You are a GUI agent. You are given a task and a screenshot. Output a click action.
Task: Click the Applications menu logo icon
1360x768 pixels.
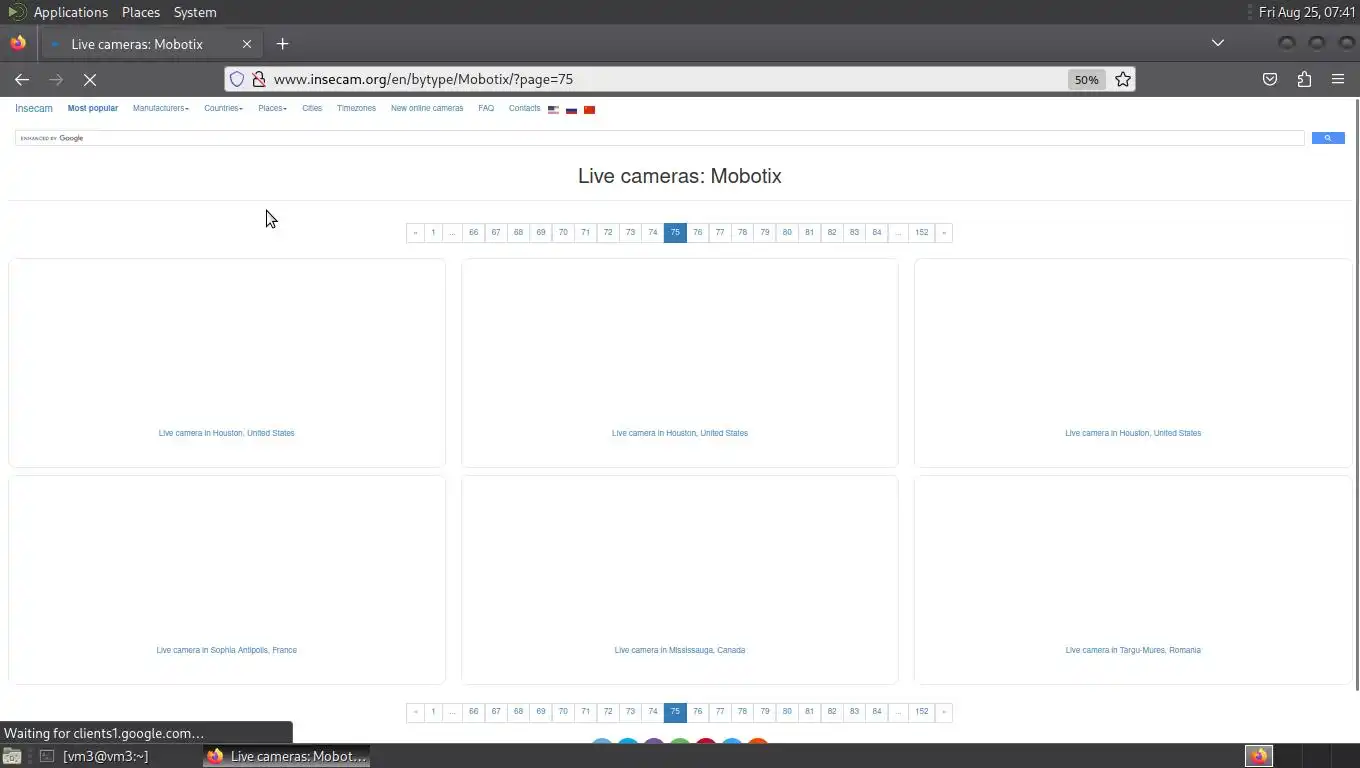click(16, 12)
